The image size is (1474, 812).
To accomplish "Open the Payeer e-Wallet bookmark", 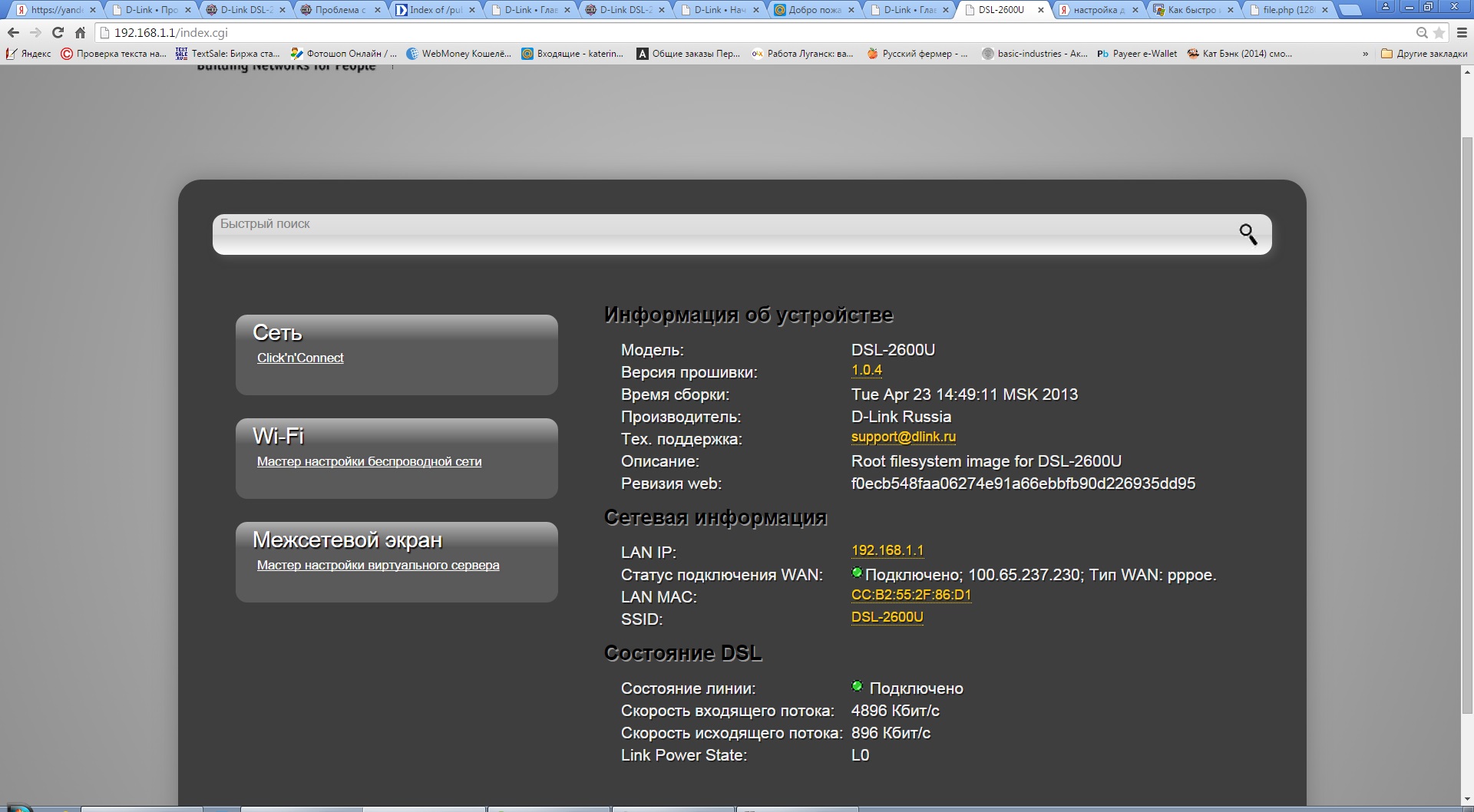I will coord(1137,54).
